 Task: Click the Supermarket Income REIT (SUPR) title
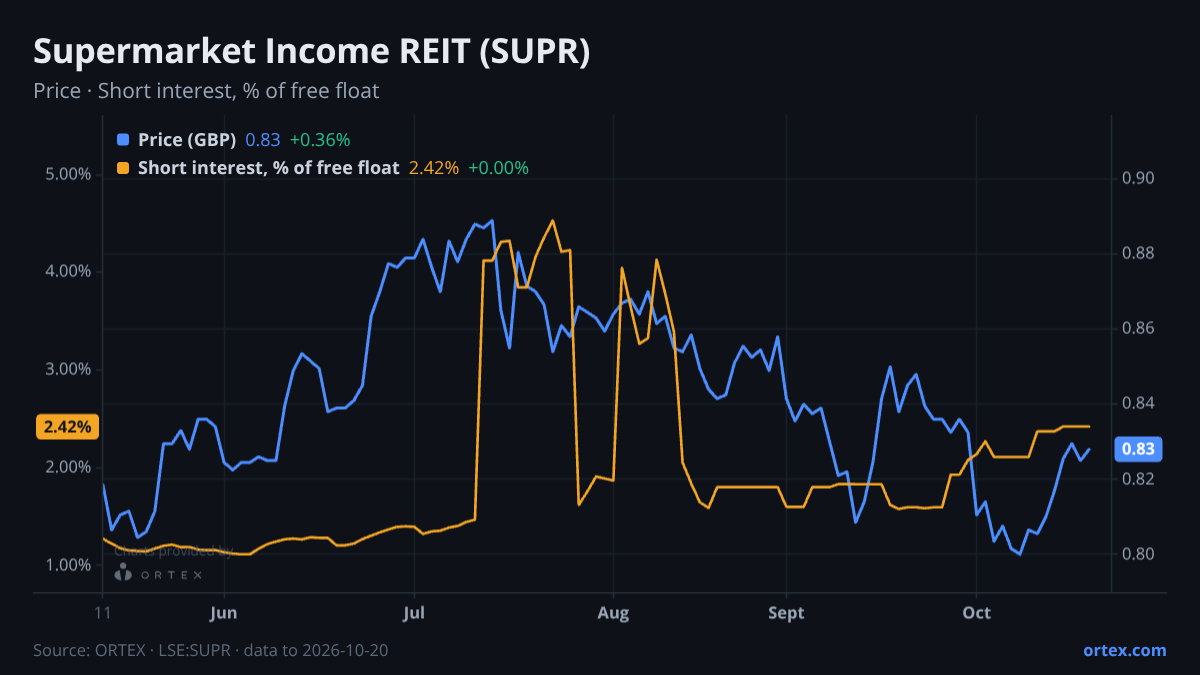(x=312, y=52)
